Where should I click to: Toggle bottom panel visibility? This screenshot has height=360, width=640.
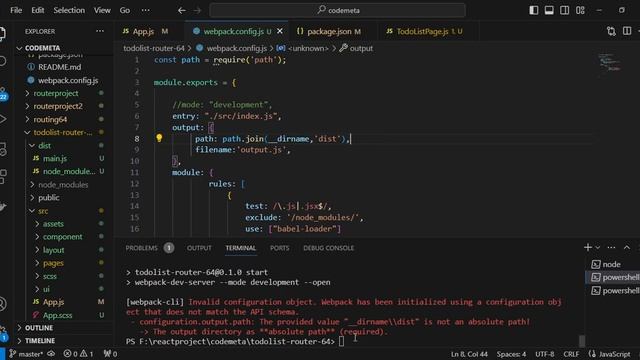549,10
